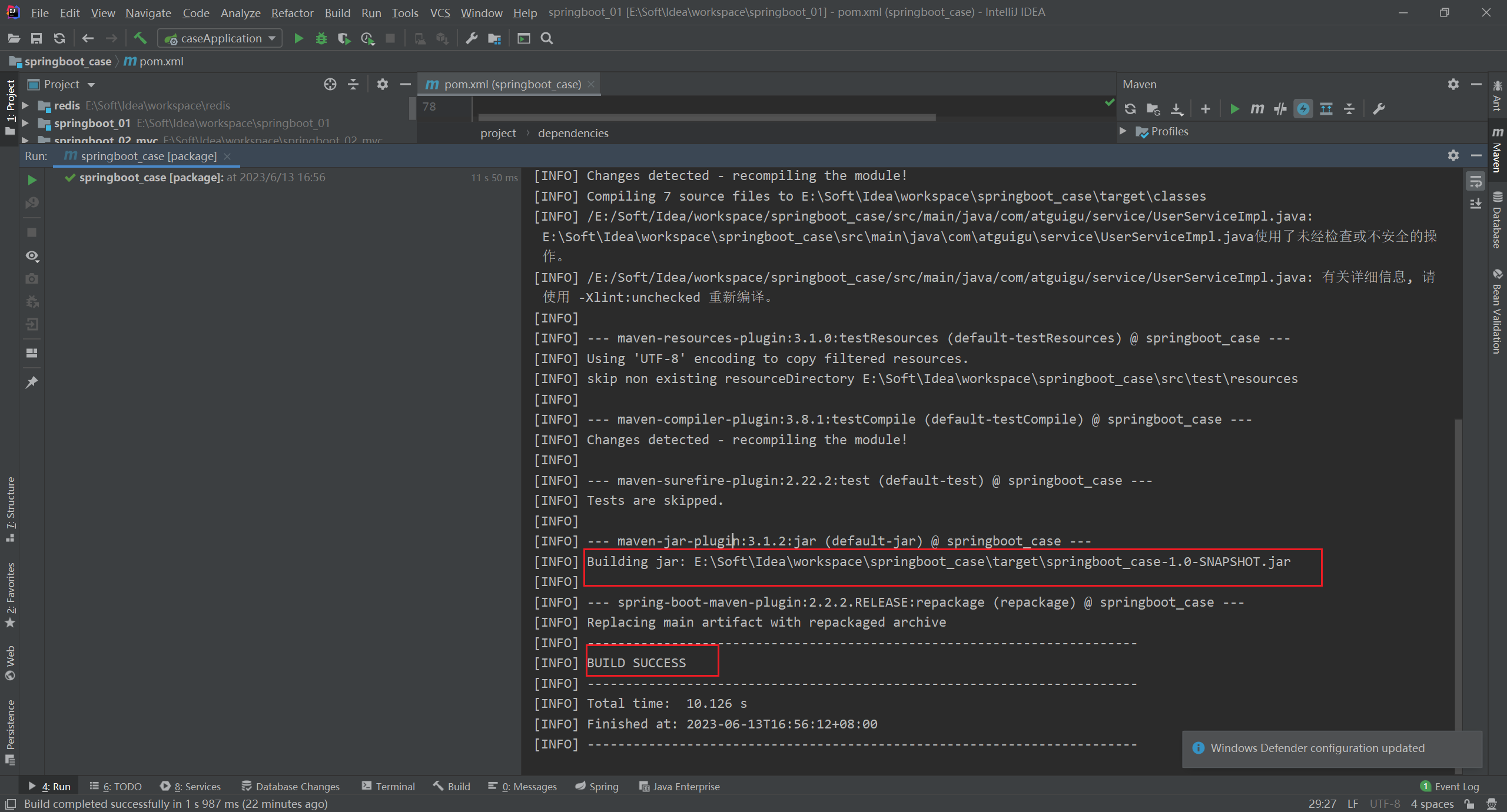
Task: Open Terminal tool window
Action: tap(389, 787)
